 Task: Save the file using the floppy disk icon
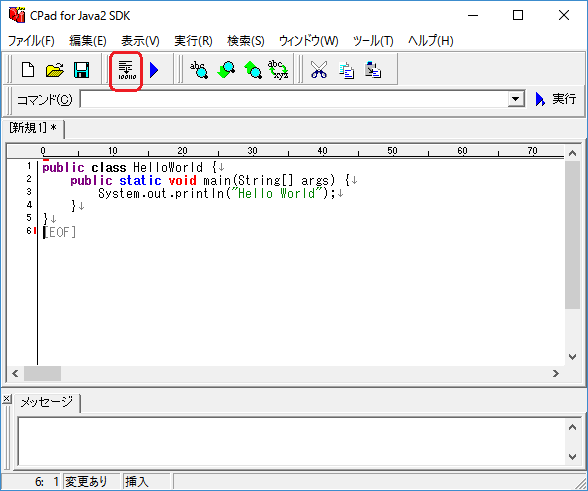pos(81,70)
